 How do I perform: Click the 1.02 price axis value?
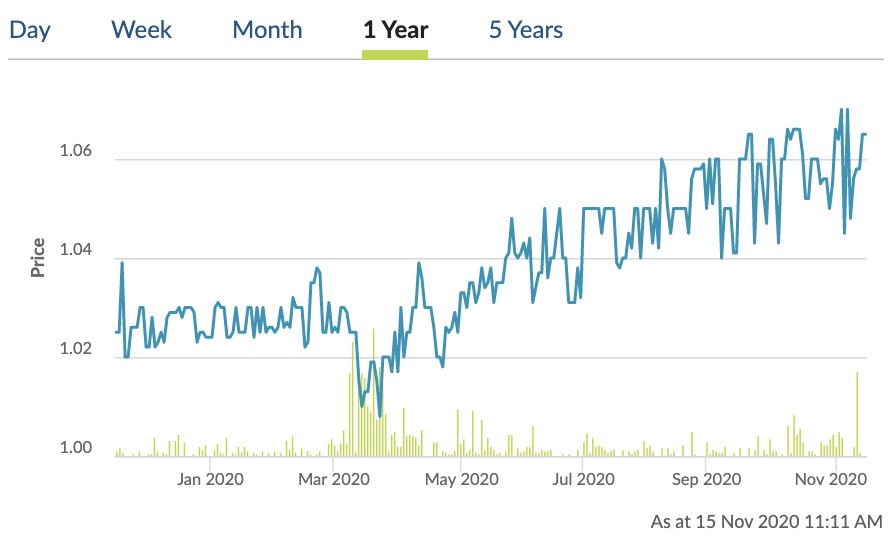(79, 350)
